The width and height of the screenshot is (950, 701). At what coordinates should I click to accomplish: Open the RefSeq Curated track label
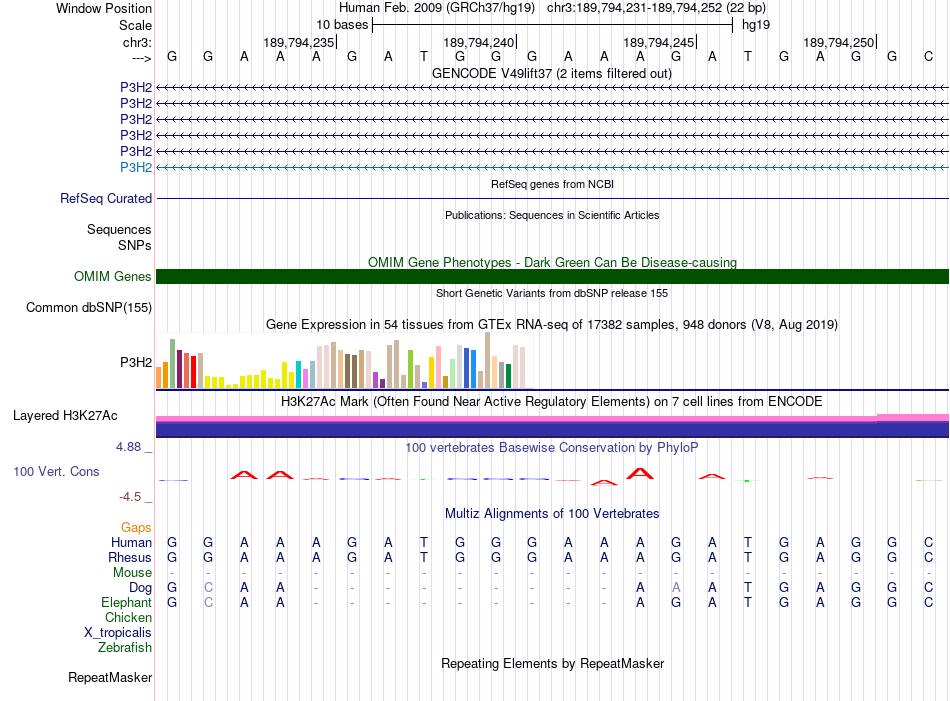coord(106,199)
